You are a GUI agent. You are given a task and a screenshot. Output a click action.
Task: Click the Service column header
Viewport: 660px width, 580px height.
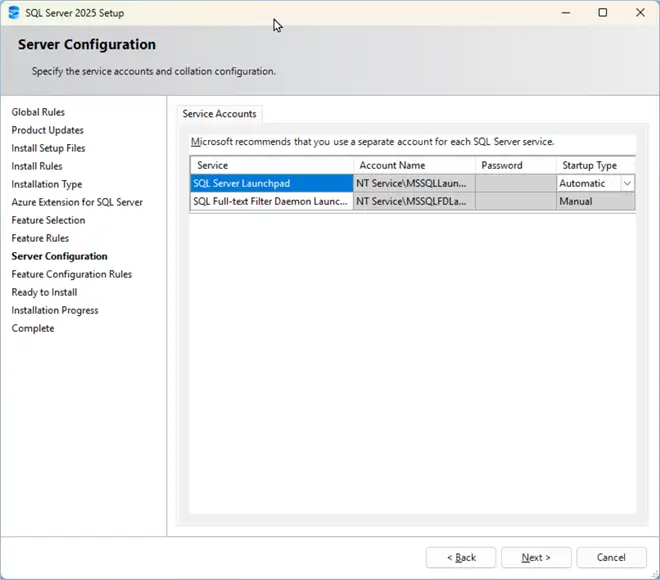[x=271, y=165]
